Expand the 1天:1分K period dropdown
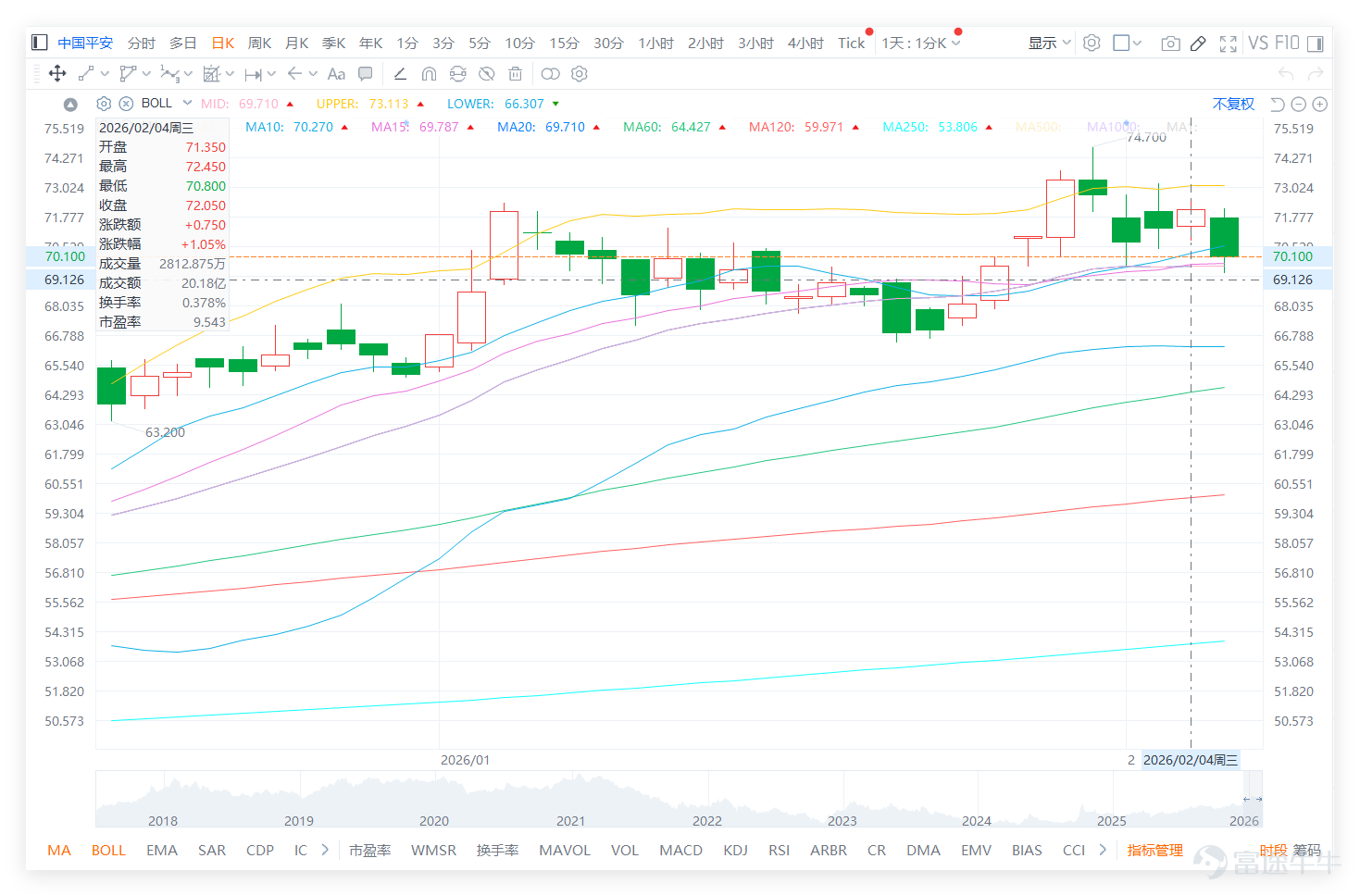This screenshot has width=1360, height=896. 921,43
